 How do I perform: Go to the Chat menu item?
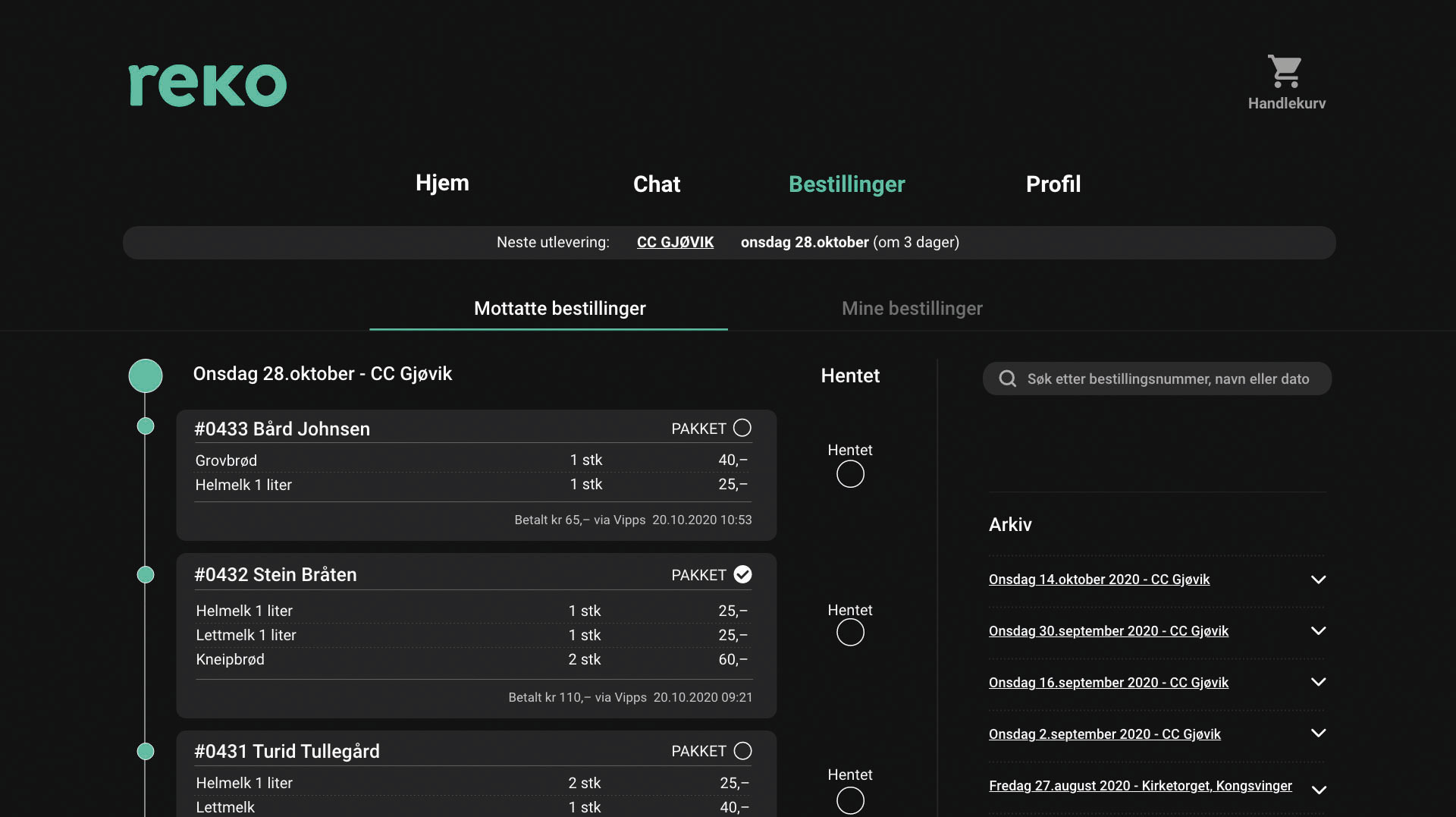[x=657, y=184]
